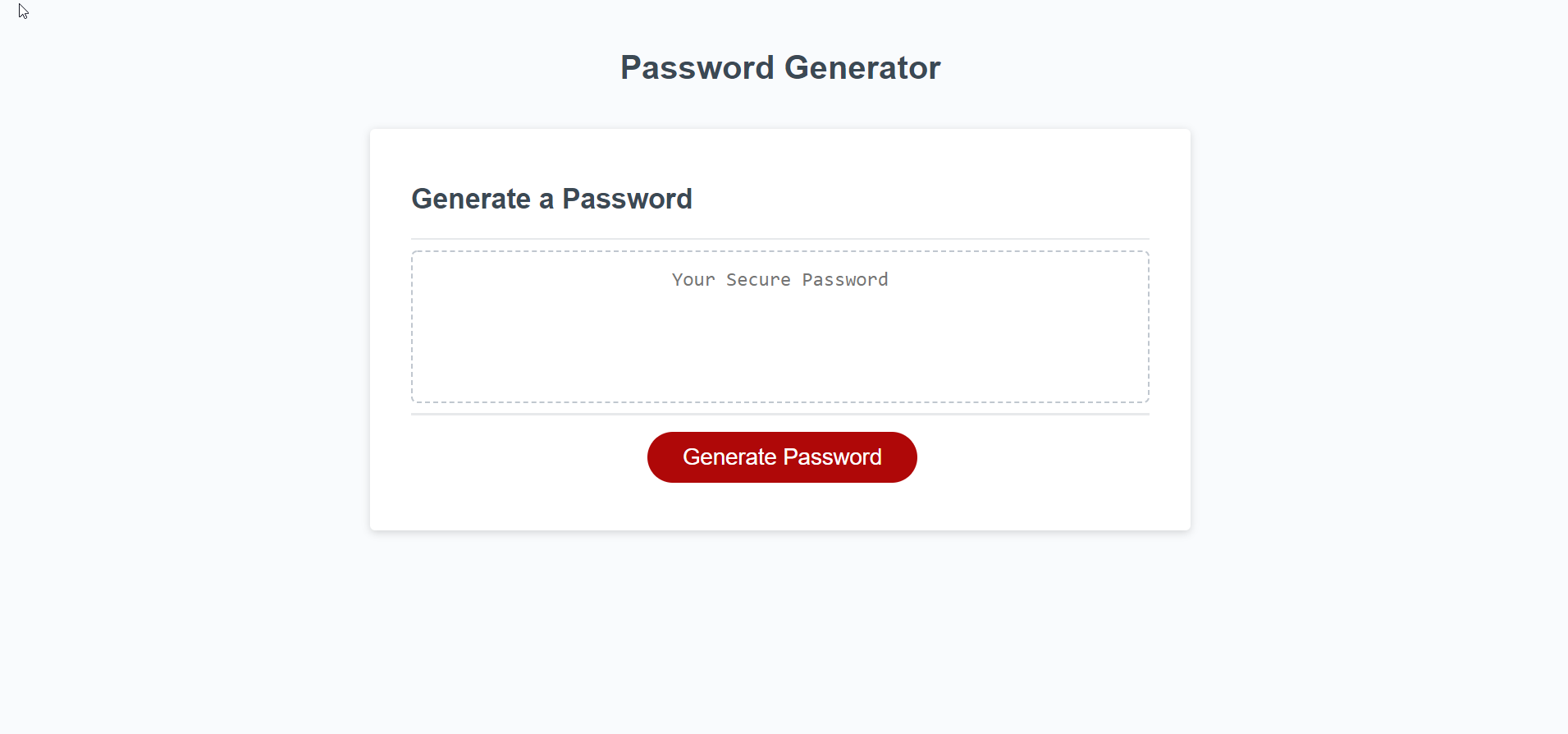This screenshot has width=1568, height=734.
Task: Click the space right of the card
Action: [x=1354, y=328]
